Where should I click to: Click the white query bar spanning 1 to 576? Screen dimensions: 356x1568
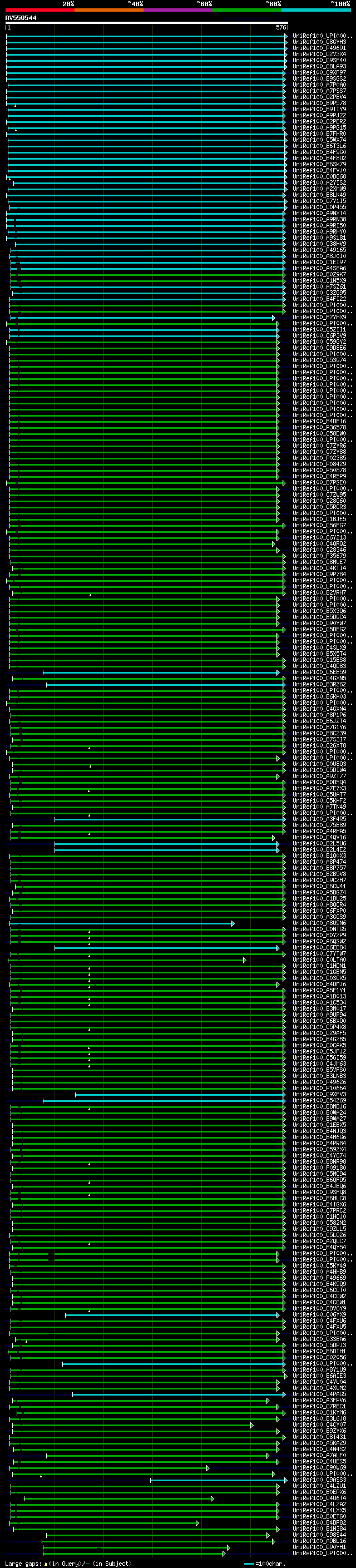pyautogui.click(x=147, y=22)
